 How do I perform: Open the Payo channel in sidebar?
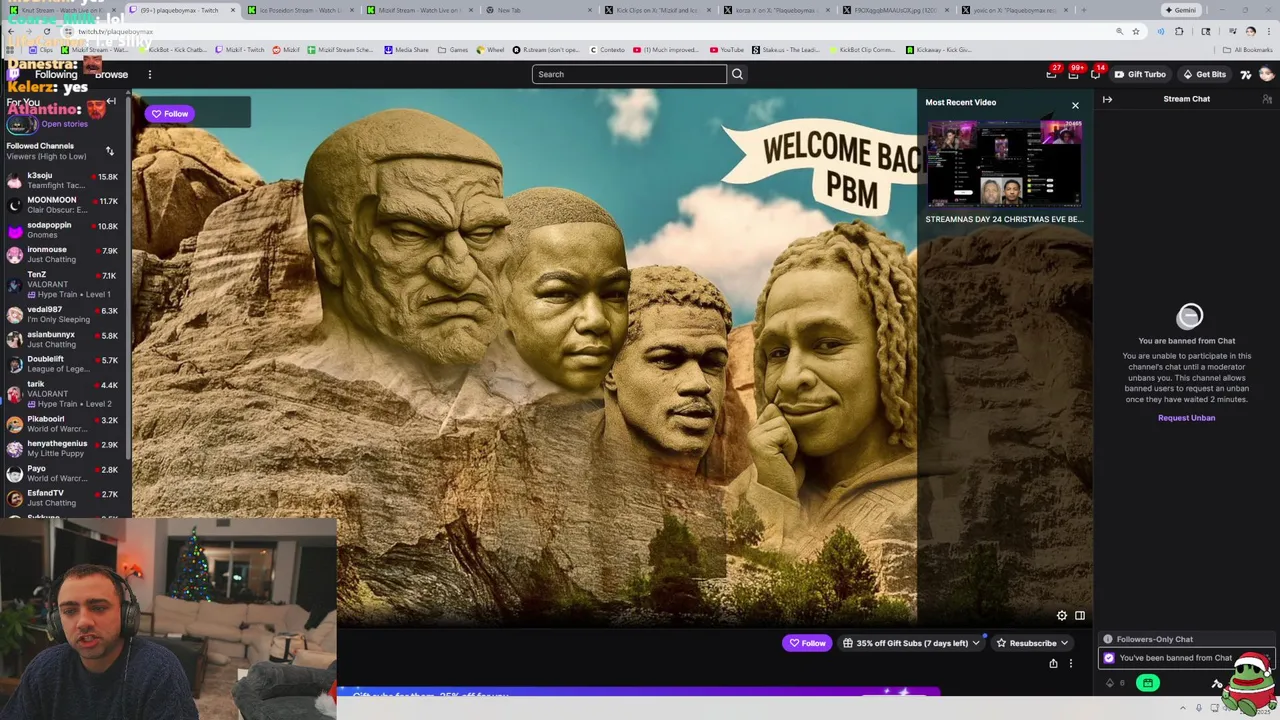coord(64,473)
